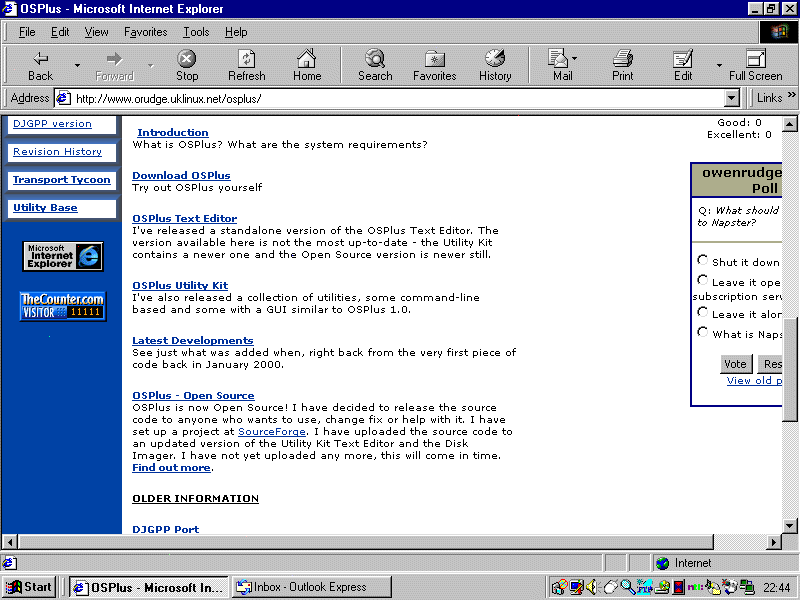Refresh the current web page
Viewport: 800px width, 600px height.
[x=246, y=66]
